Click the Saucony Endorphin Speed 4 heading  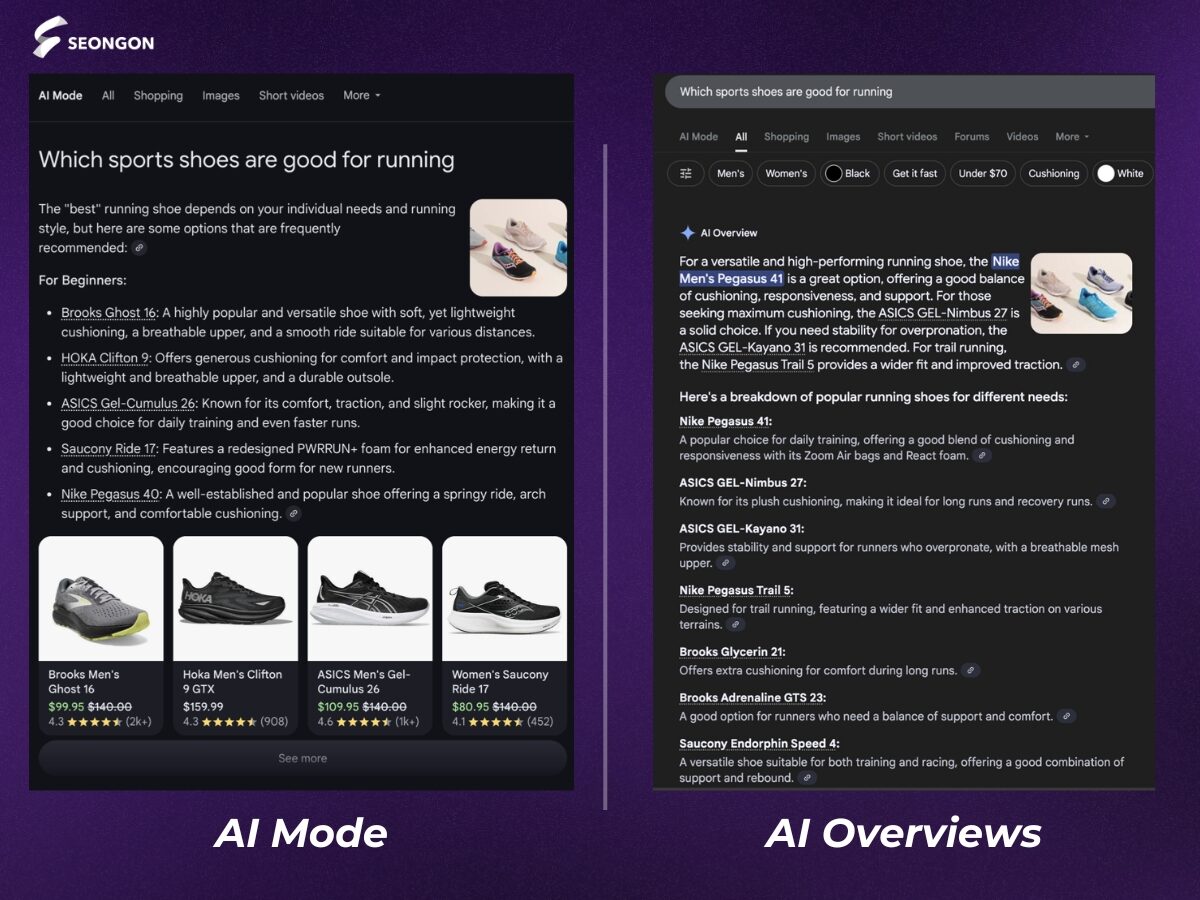pyautogui.click(x=759, y=744)
